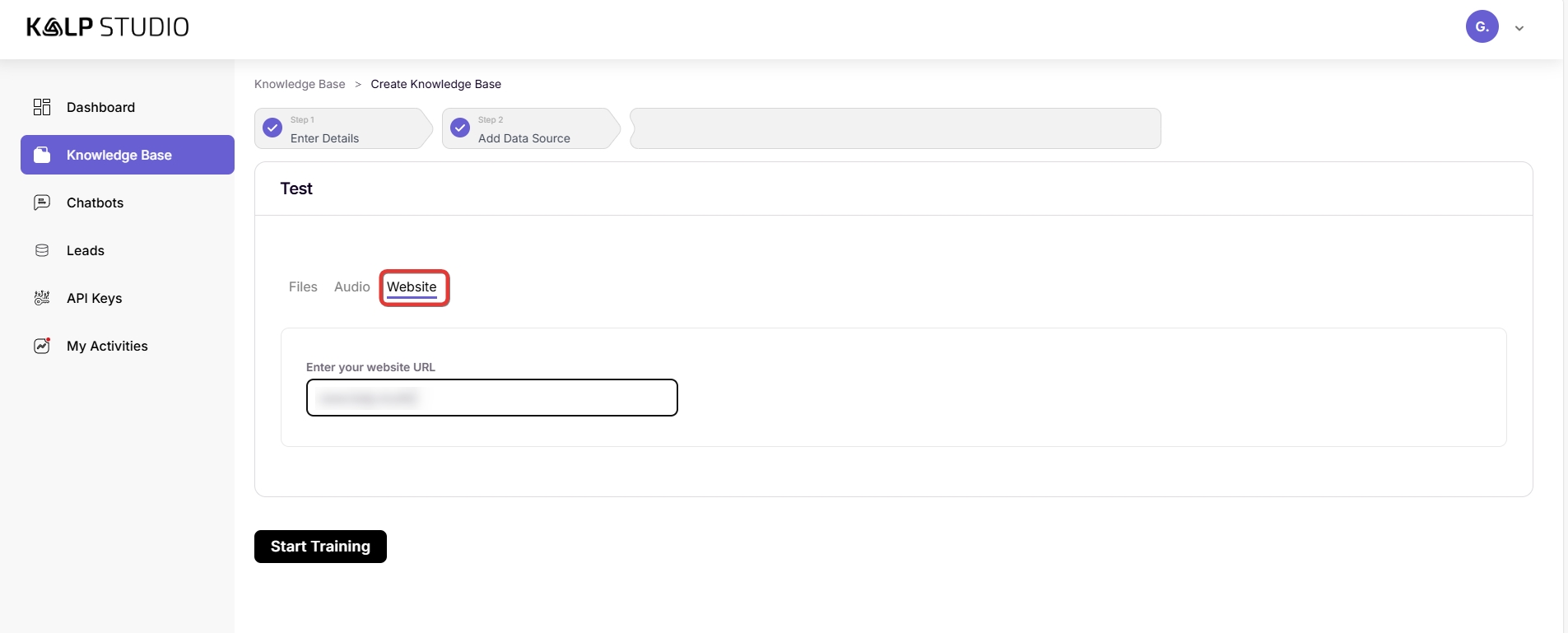
Task: Click the Dashboard grid icon
Action: click(x=42, y=107)
